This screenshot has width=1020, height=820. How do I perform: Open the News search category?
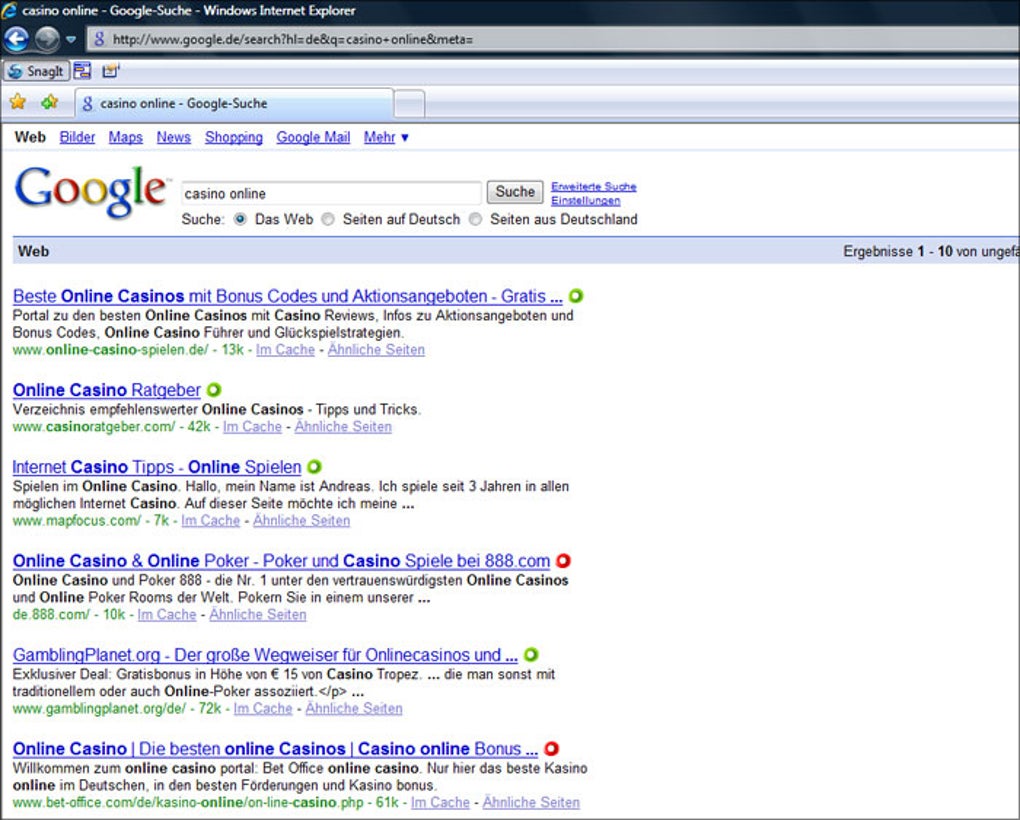click(x=174, y=137)
